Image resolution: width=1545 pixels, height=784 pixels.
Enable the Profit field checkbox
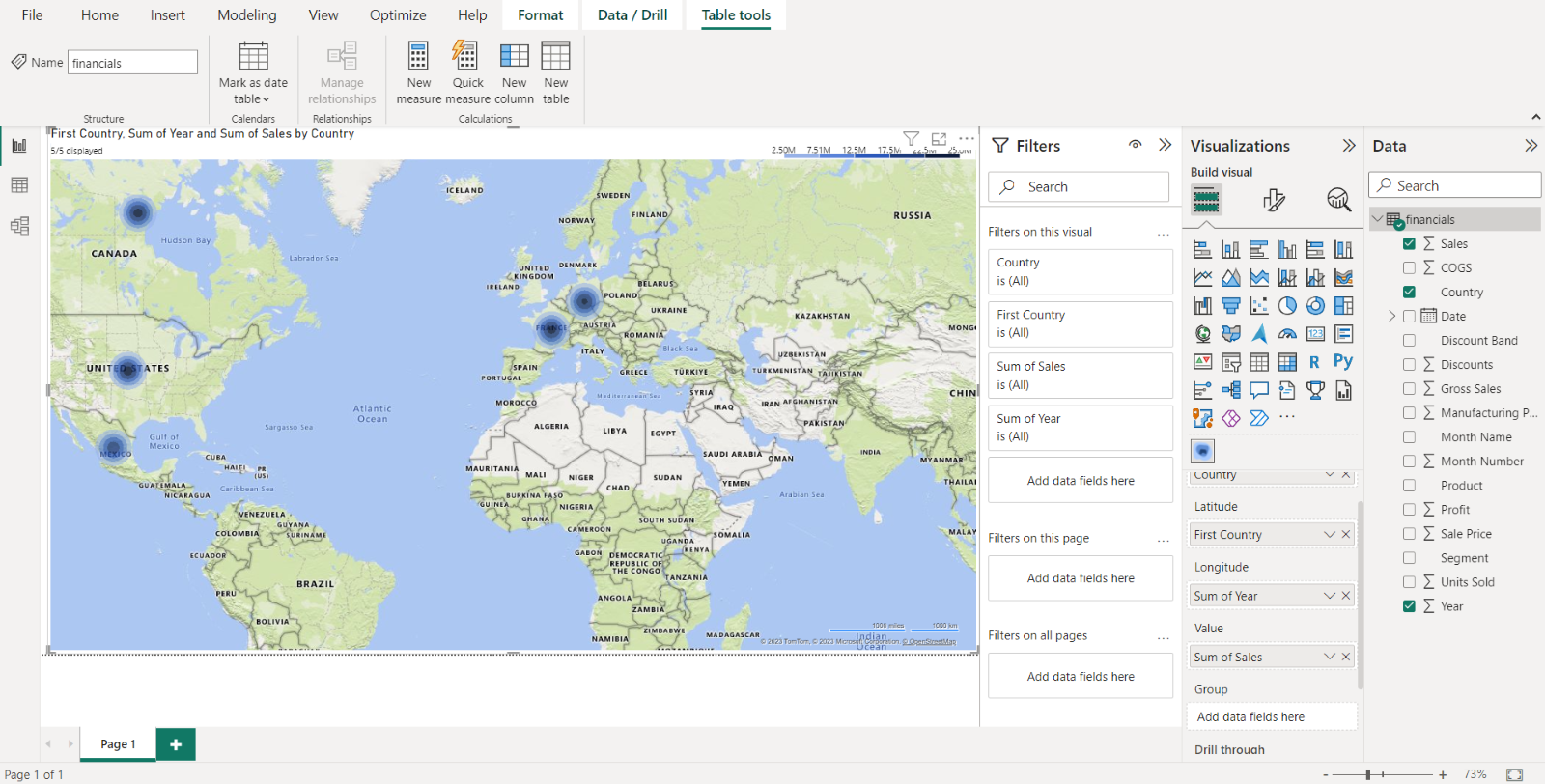[1409, 510]
